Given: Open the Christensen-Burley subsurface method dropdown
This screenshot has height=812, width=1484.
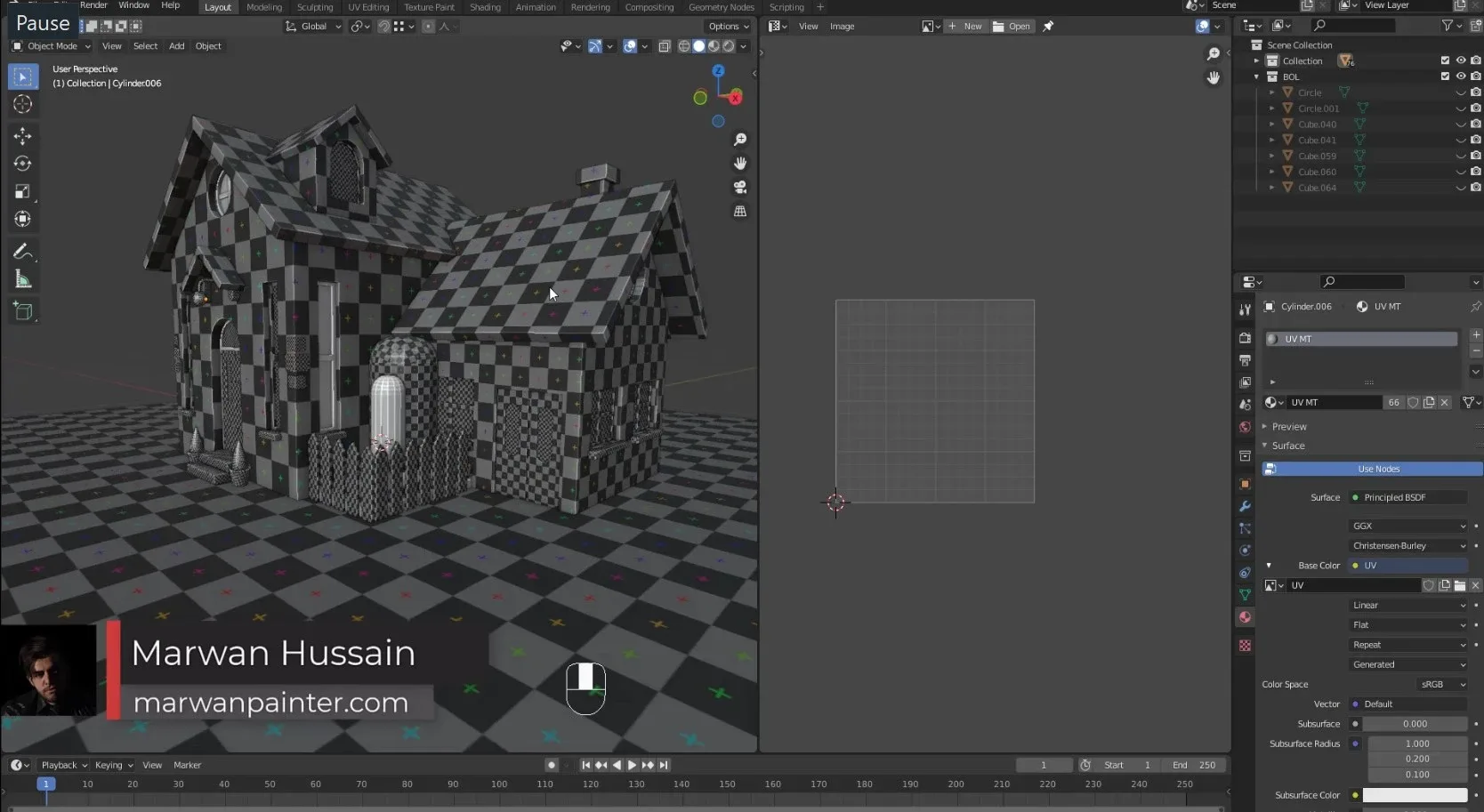Looking at the screenshot, I should click(x=1408, y=546).
